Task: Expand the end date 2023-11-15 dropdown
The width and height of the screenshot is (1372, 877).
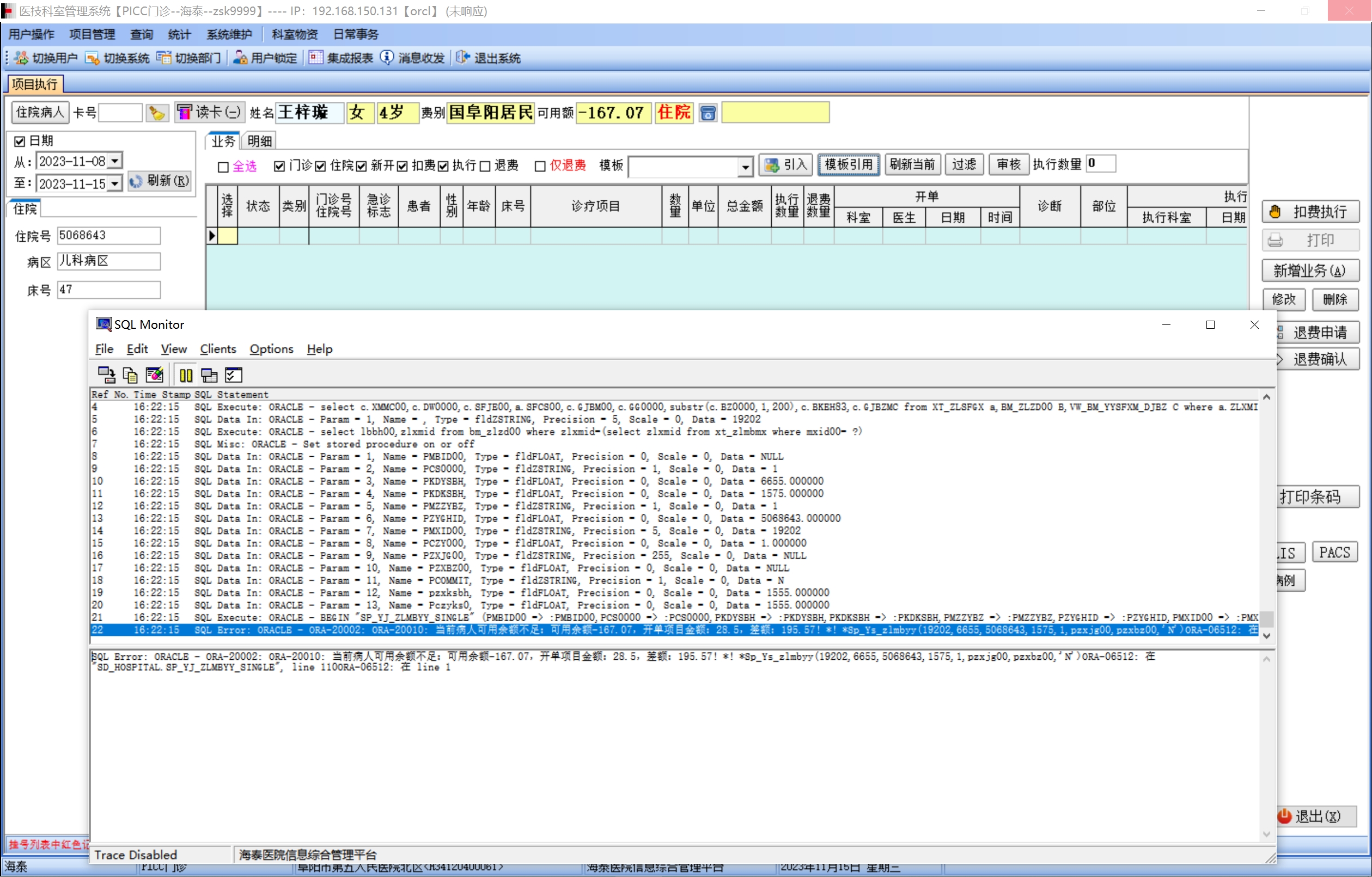Action: click(115, 183)
